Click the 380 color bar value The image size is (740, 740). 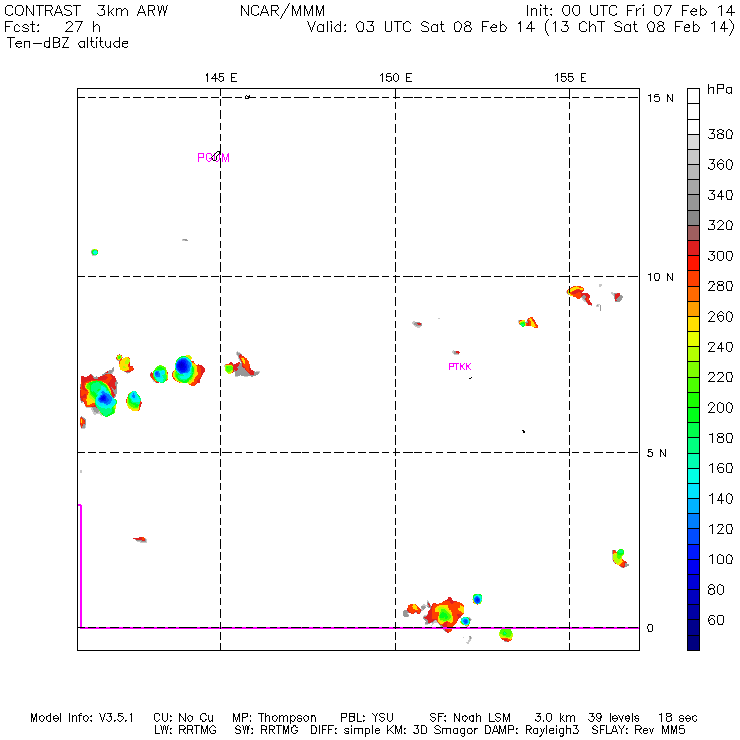tap(720, 135)
